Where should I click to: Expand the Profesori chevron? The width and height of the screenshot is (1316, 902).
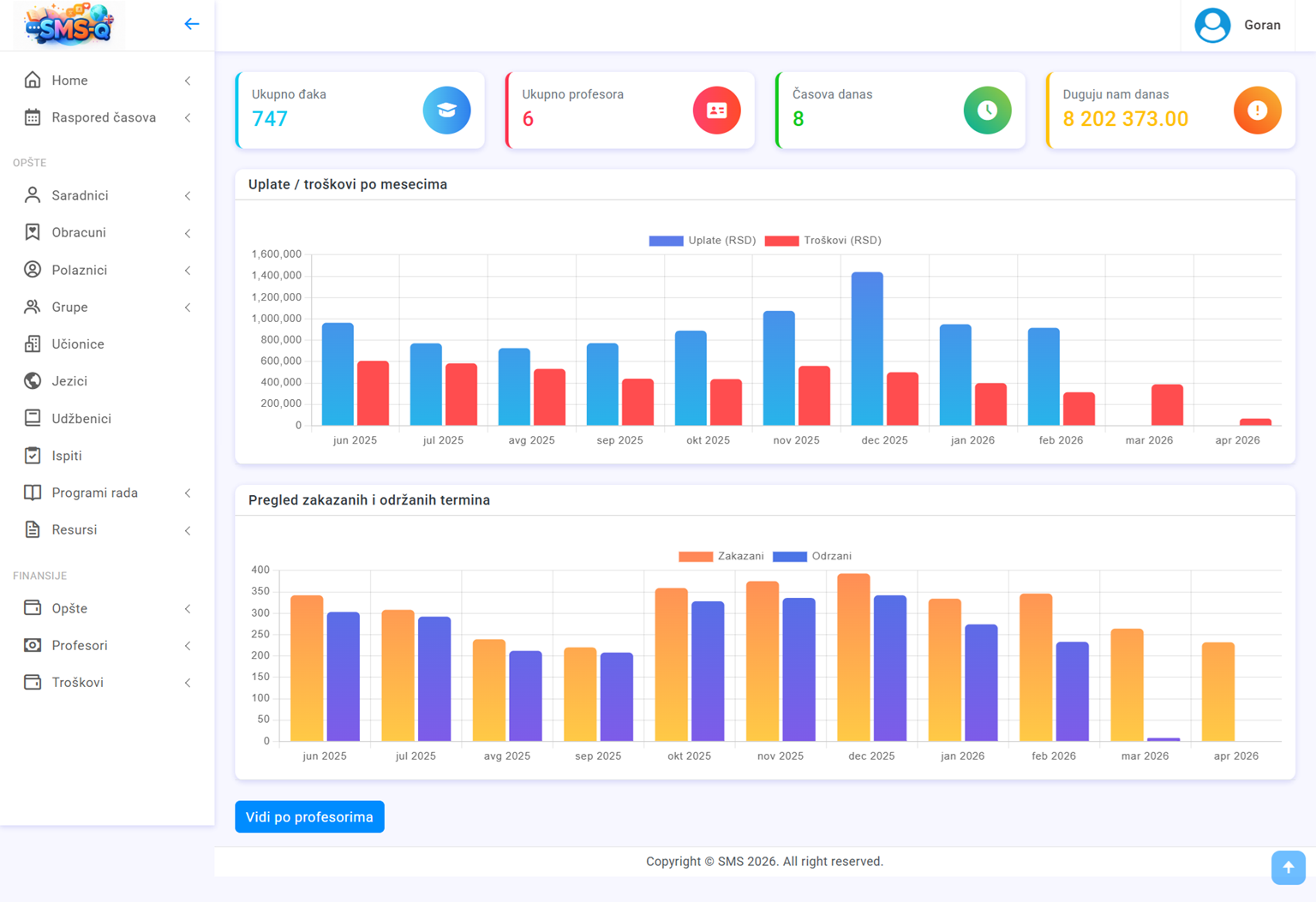point(188,646)
